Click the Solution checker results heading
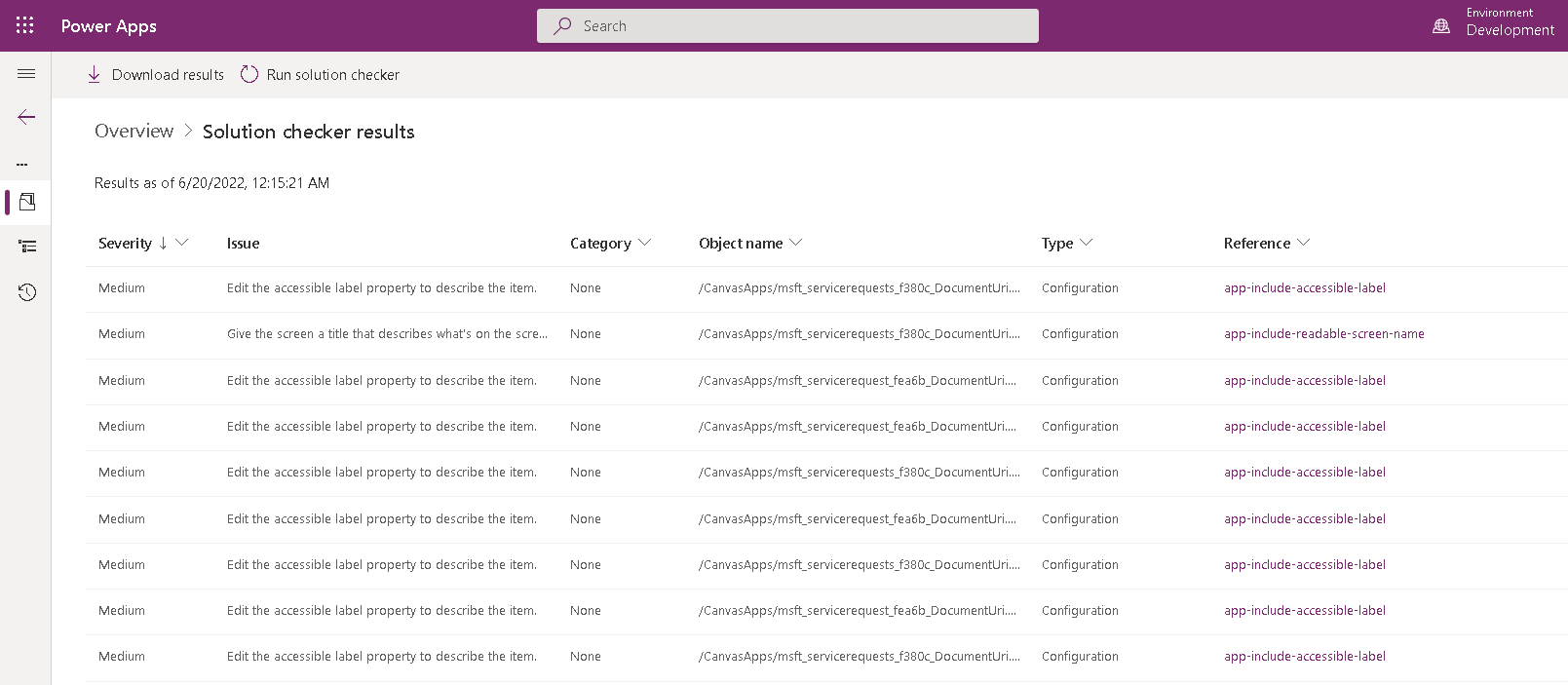 308,132
